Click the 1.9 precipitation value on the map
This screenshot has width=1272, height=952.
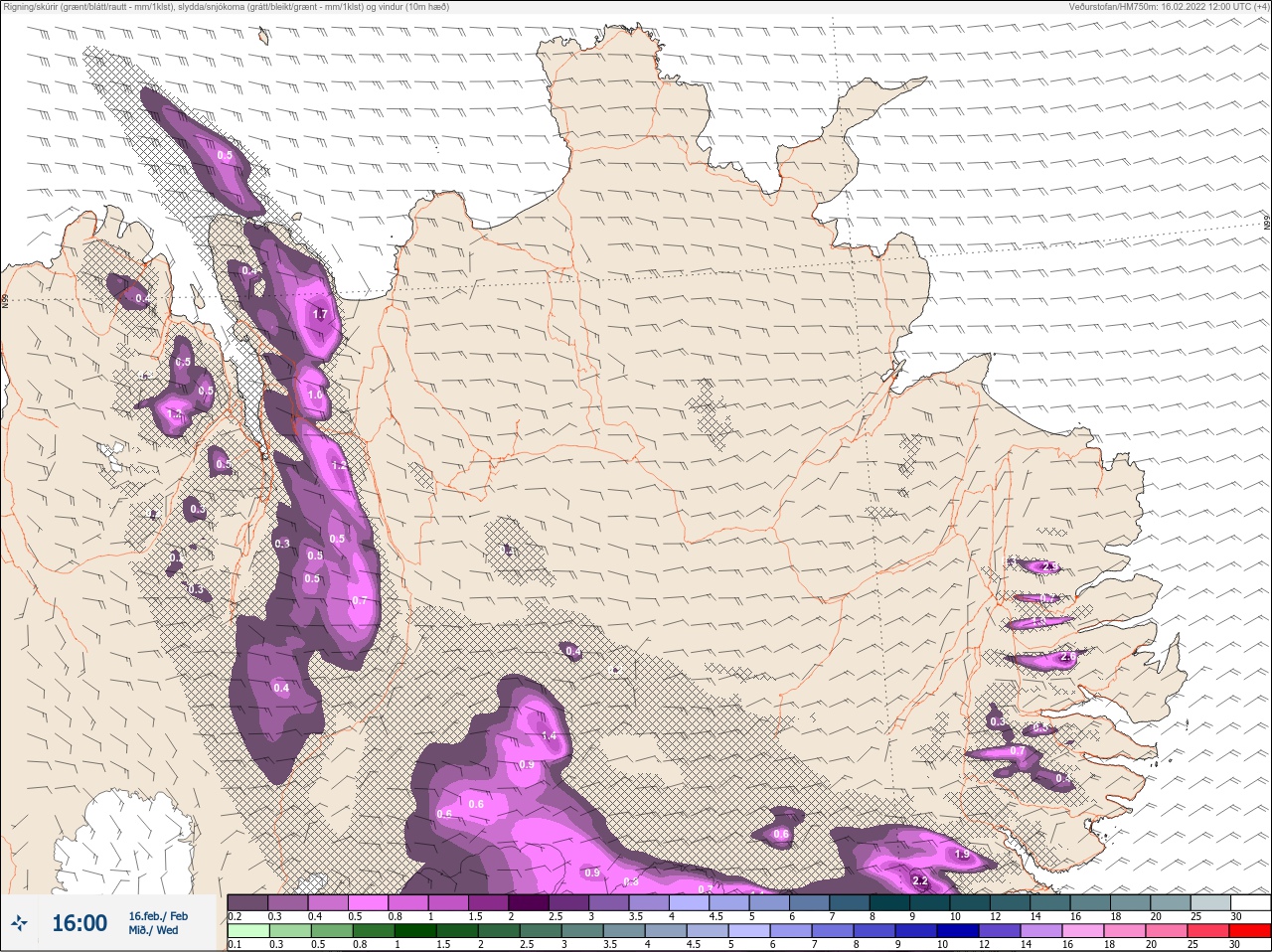961,855
